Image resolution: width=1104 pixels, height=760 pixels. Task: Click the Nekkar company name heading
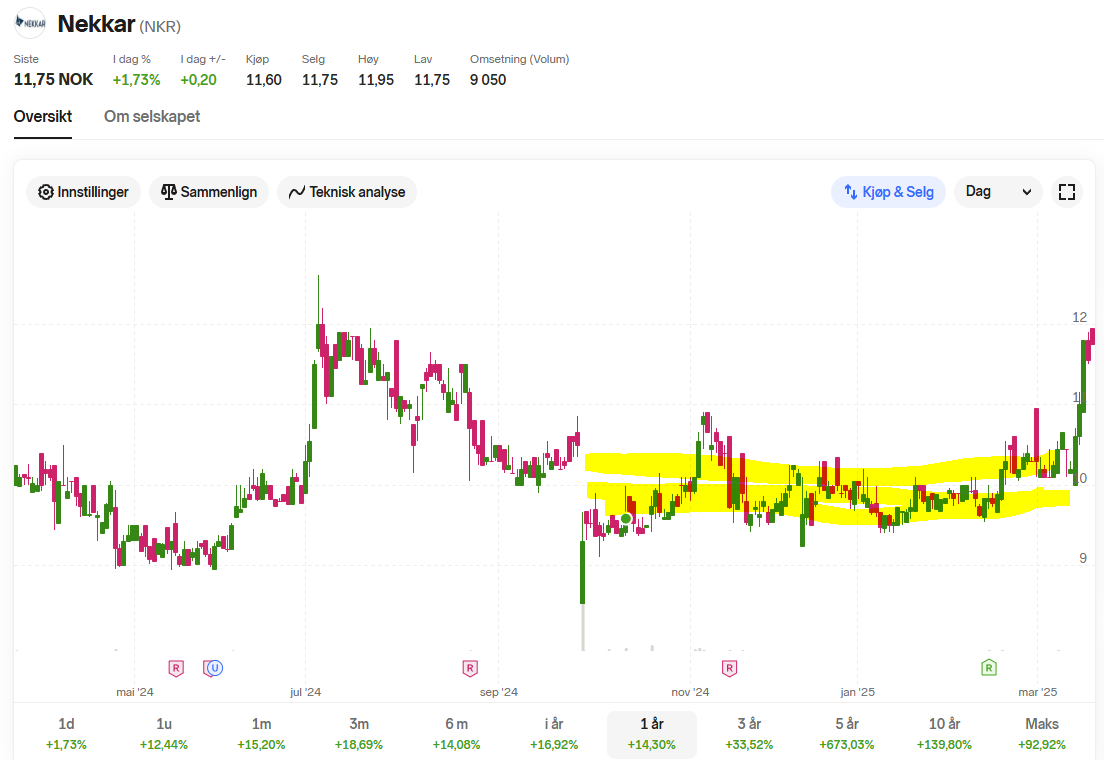(96, 24)
